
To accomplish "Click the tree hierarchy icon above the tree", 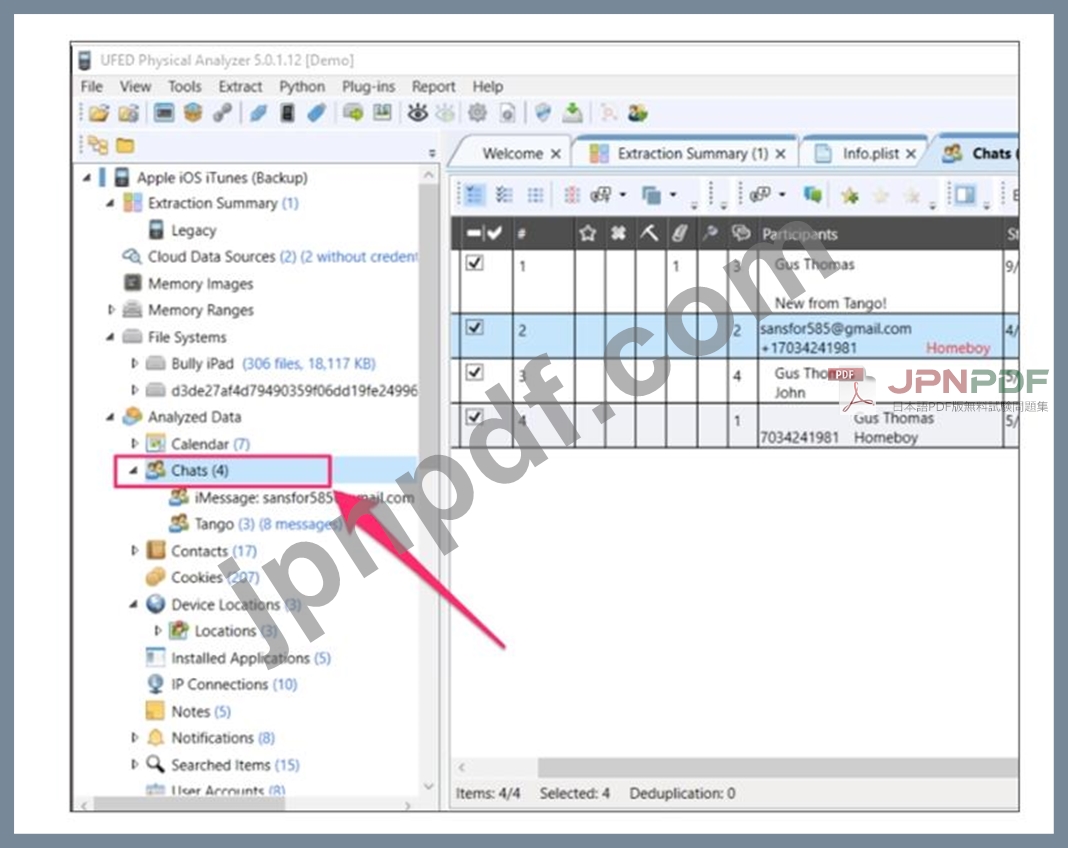I will point(98,145).
